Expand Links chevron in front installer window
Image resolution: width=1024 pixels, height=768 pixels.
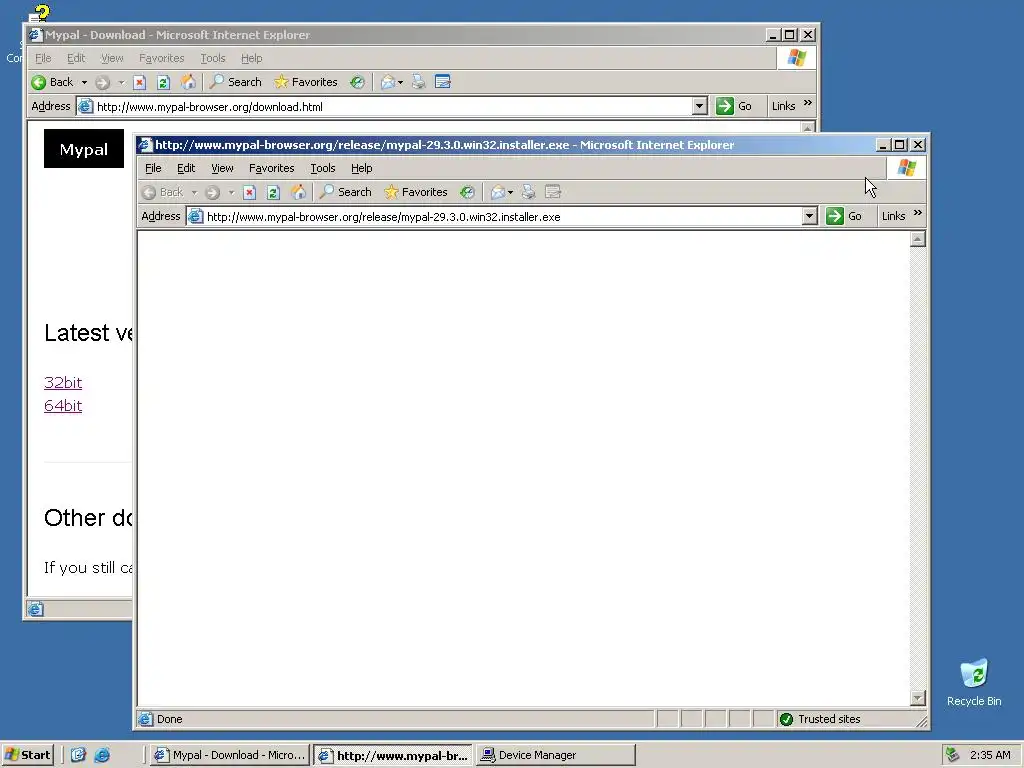pyautogui.click(x=918, y=213)
